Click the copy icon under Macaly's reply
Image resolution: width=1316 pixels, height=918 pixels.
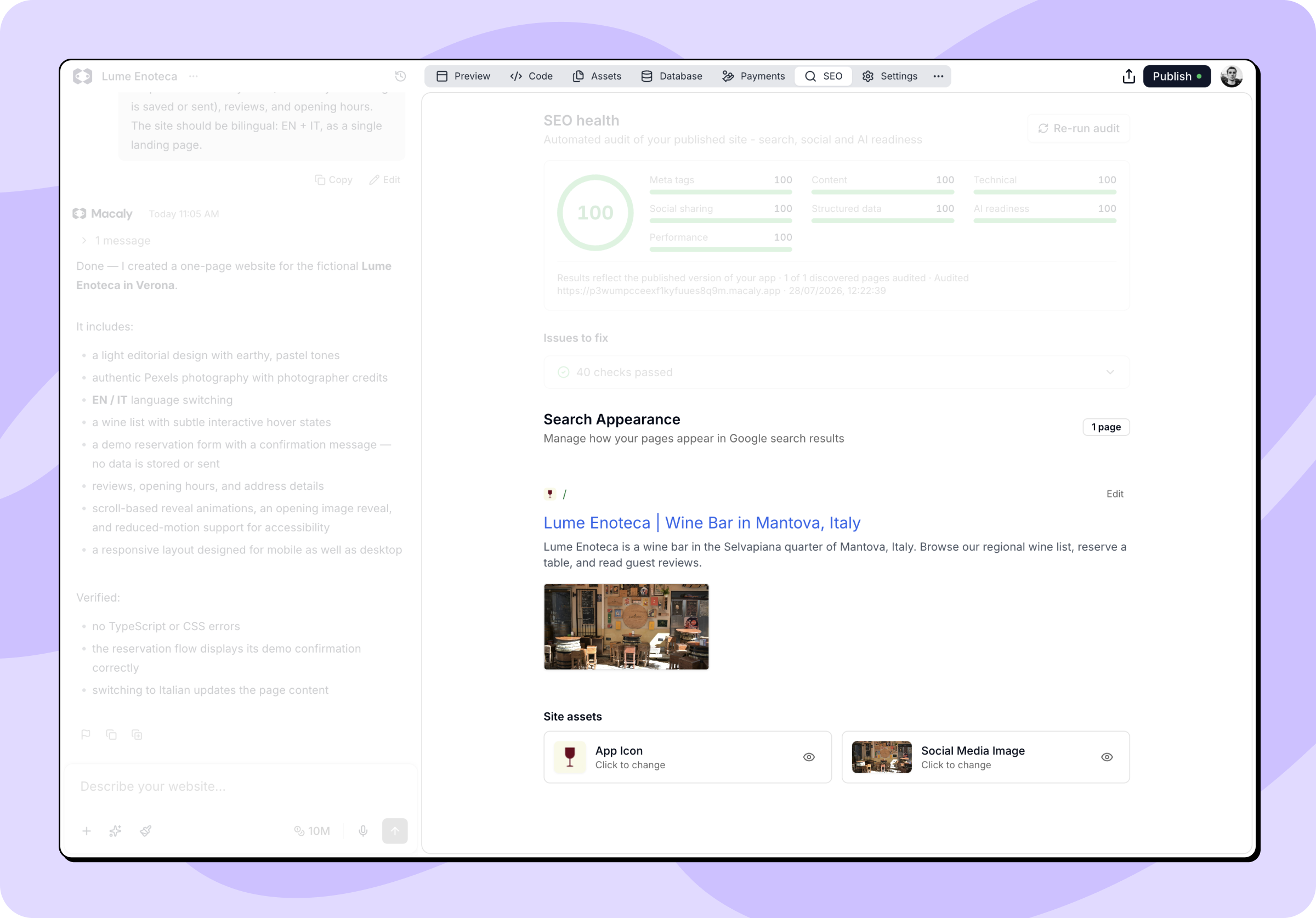click(111, 734)
